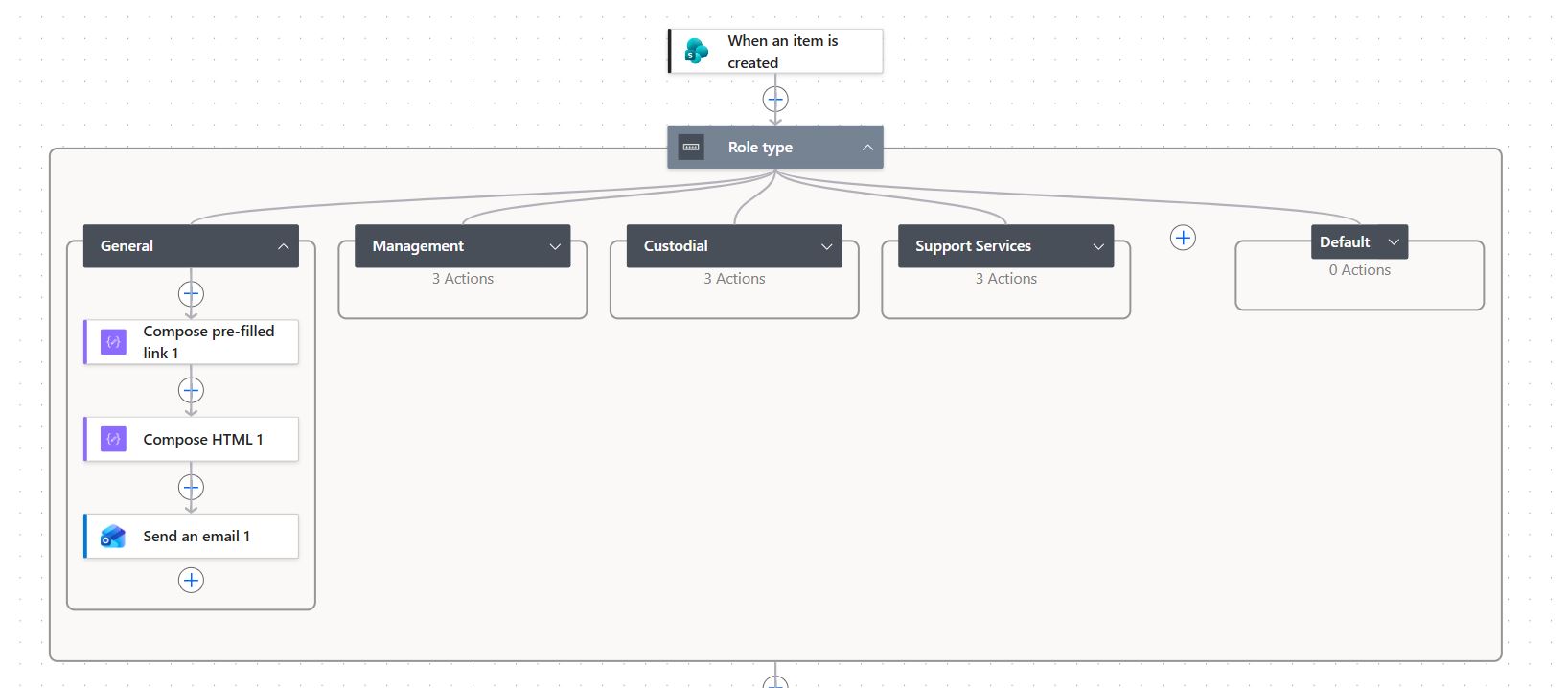Screen dimensions: 1568x688
Task: Select the General case header
Action: pos(191,246)
